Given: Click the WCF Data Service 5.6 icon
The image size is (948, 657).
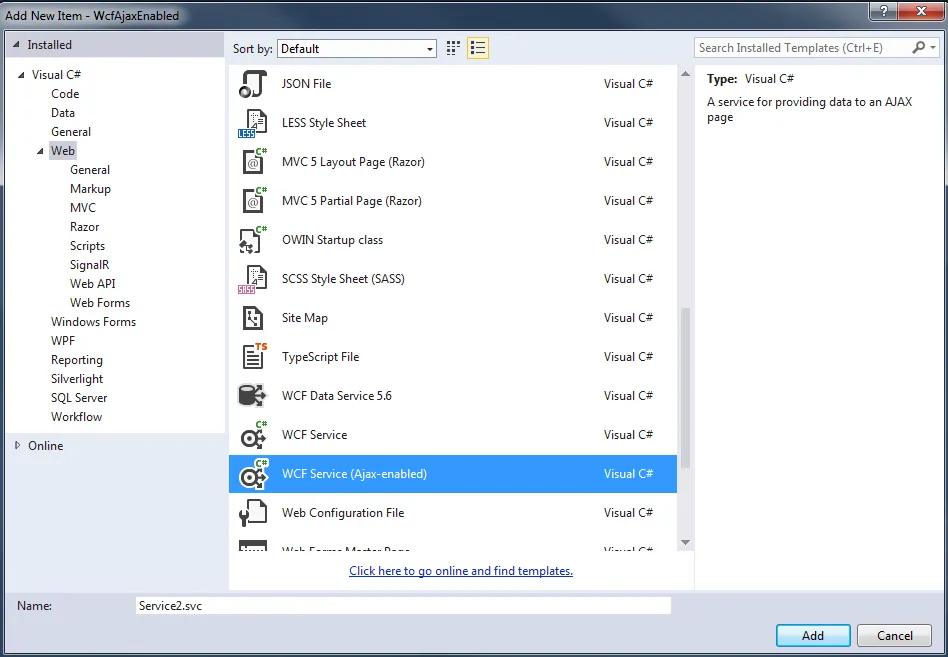Looking at the screenshot, I should (x=252, y=396).
